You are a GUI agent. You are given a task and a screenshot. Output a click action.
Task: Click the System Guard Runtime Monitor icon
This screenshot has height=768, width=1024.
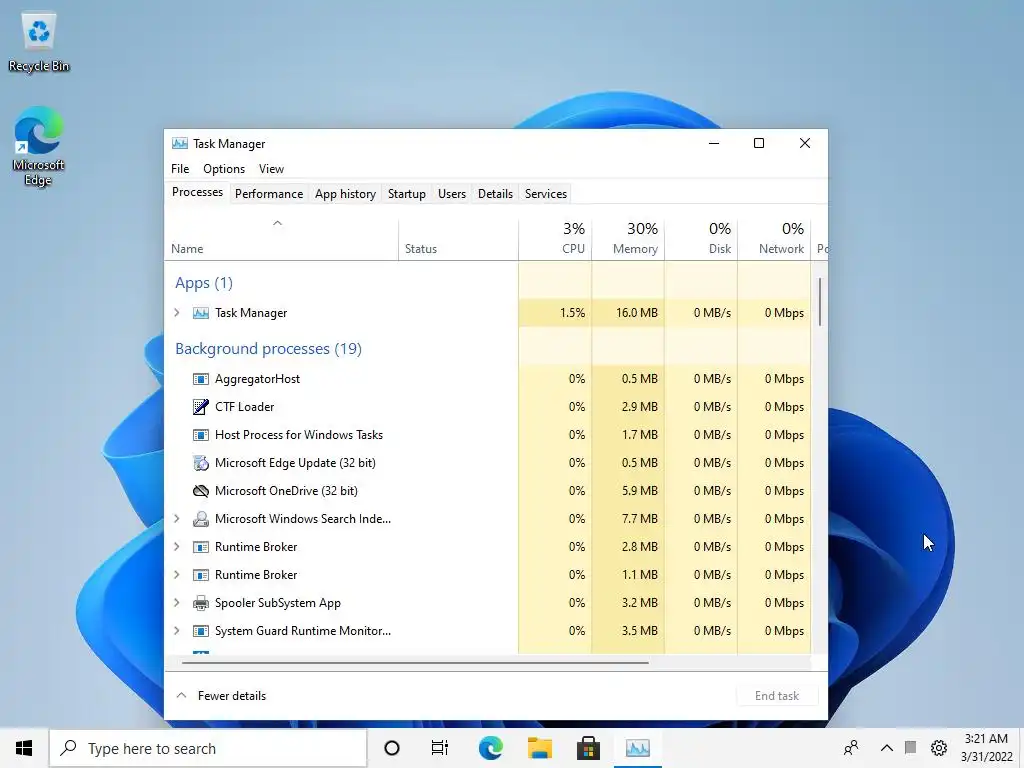200,631
